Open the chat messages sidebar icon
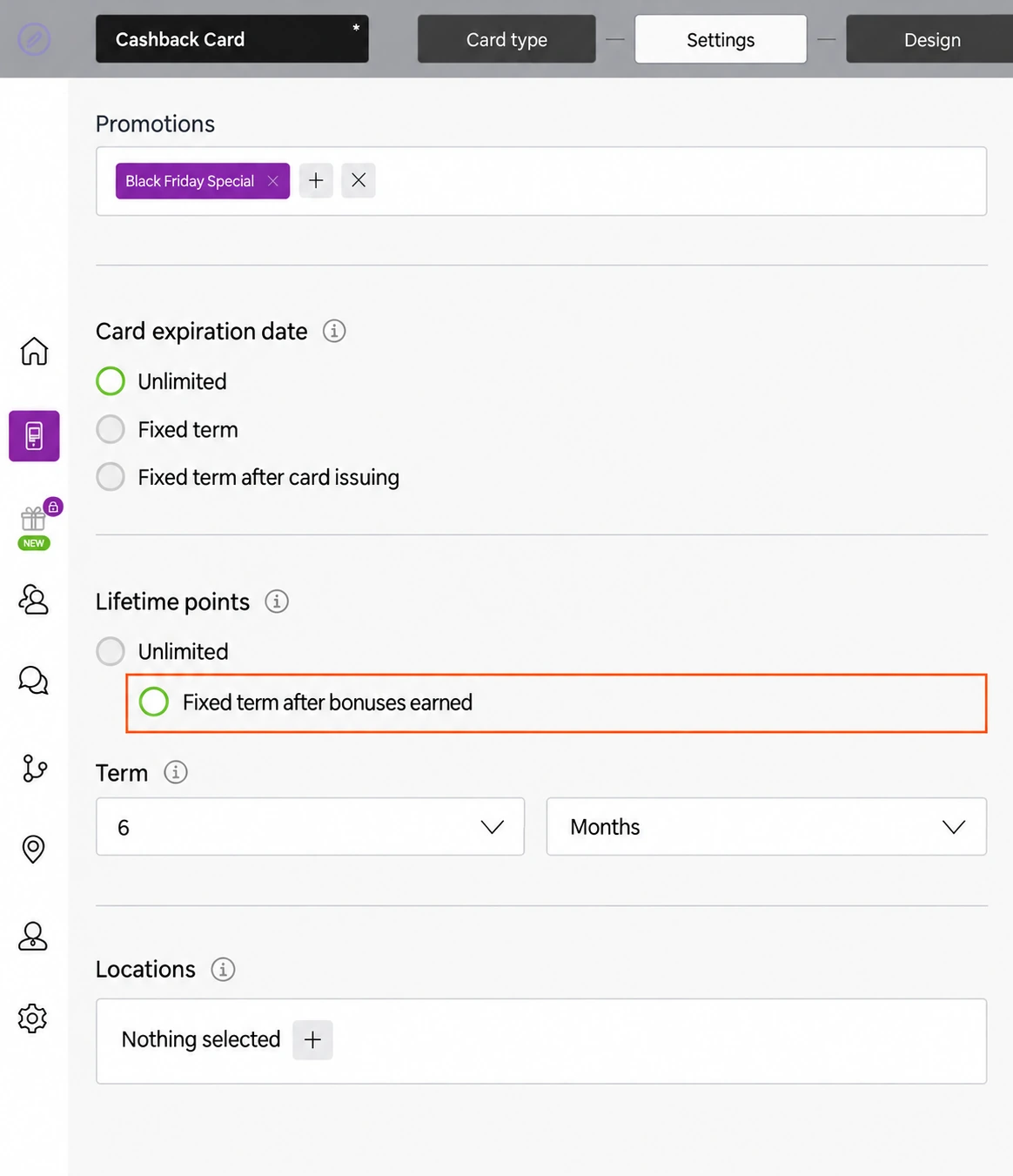 tap(34, 680)
